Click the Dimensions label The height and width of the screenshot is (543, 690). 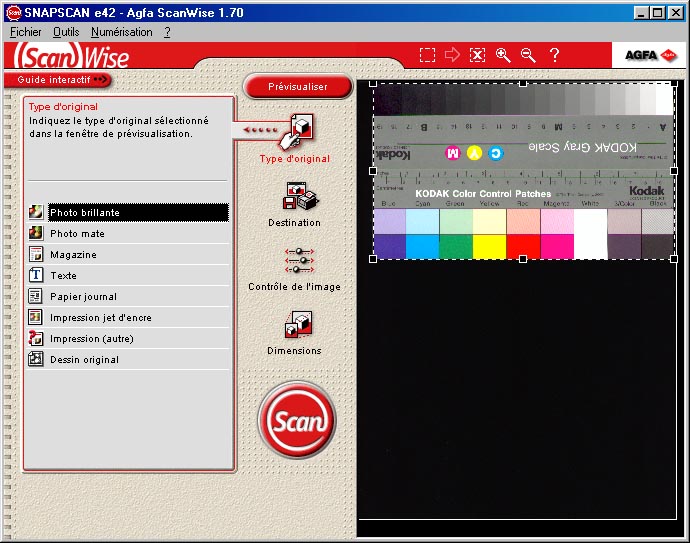[x=294, y=351]
